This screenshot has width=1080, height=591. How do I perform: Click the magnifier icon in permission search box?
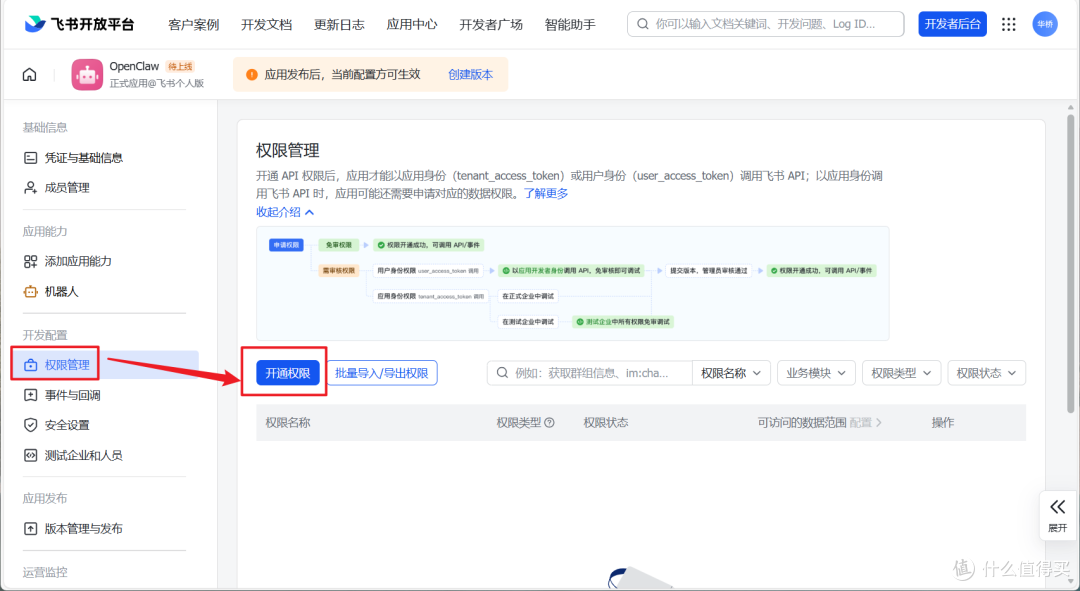[x=503, y=373]
